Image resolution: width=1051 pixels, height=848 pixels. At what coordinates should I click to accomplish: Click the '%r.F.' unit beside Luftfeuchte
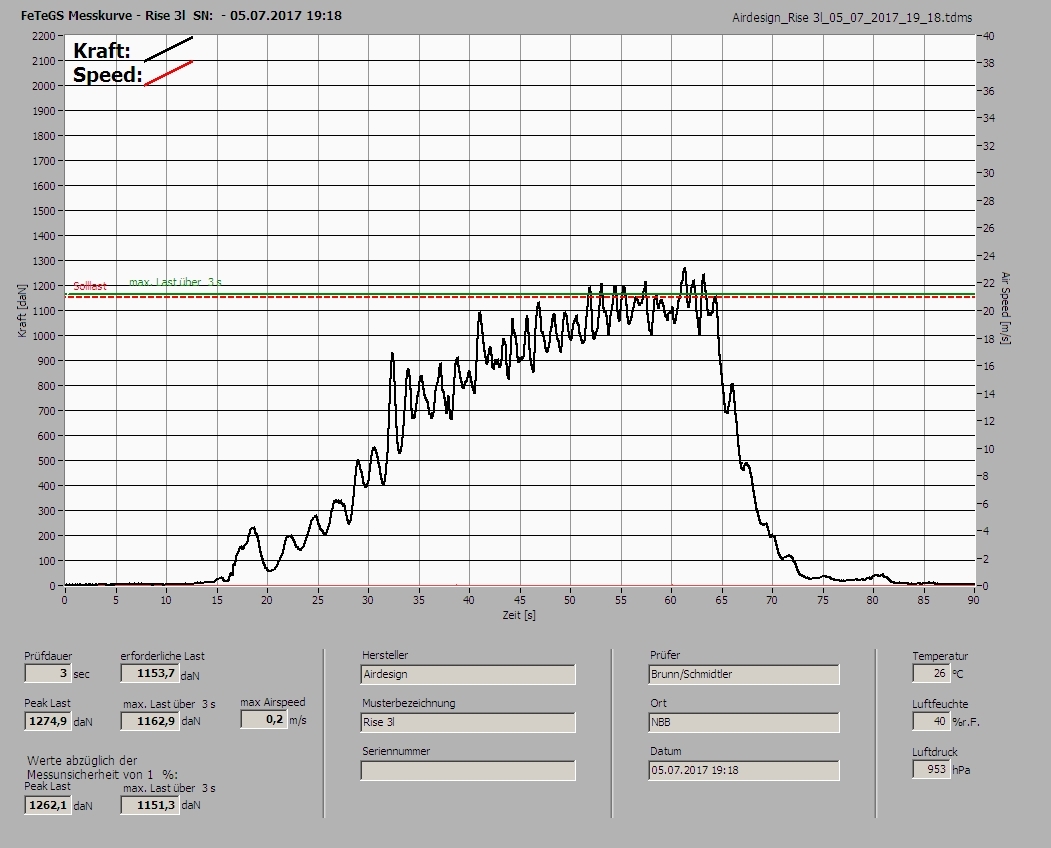(966, 723)
